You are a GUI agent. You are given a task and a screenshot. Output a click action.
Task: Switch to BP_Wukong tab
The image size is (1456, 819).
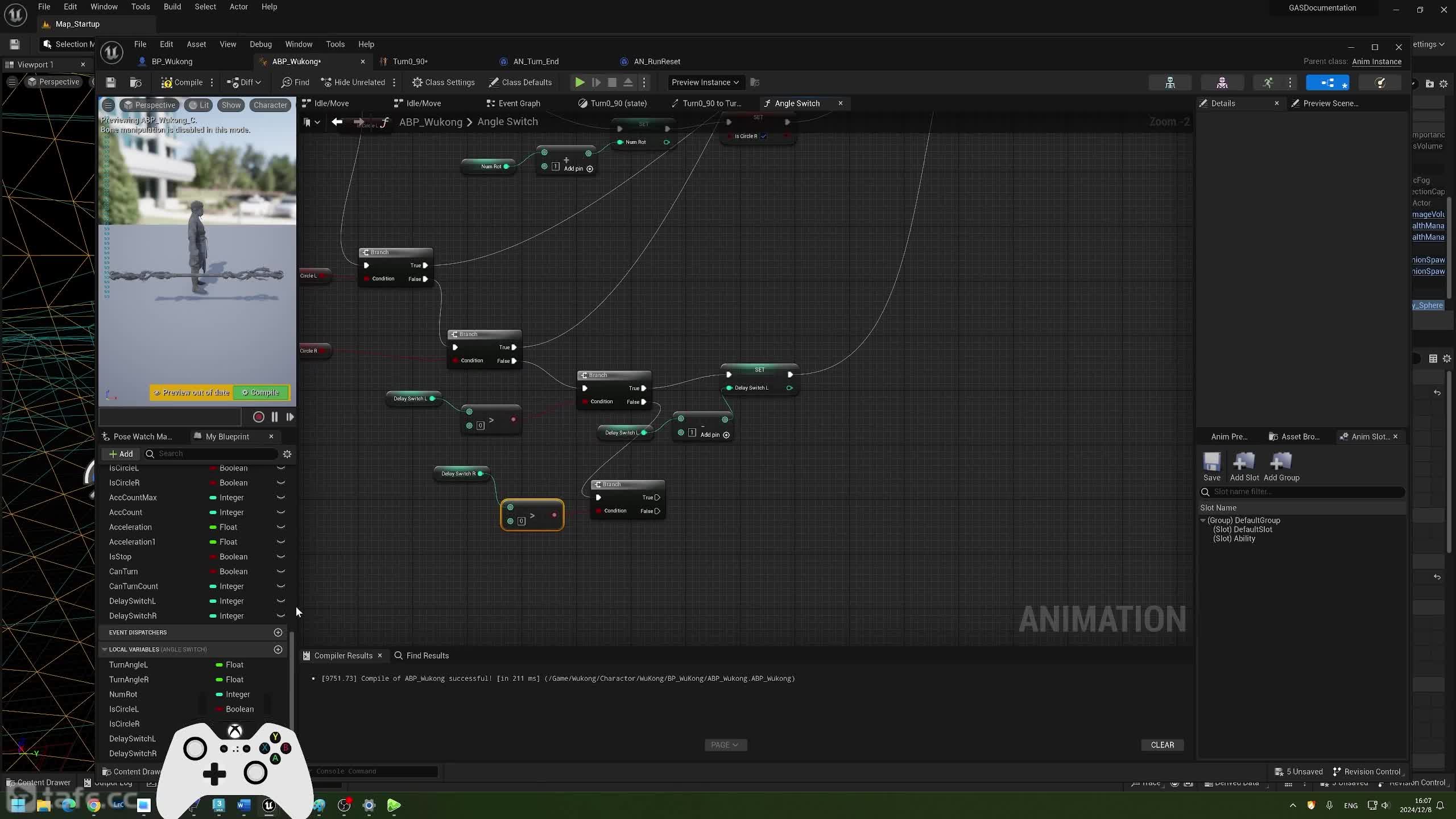172,61
